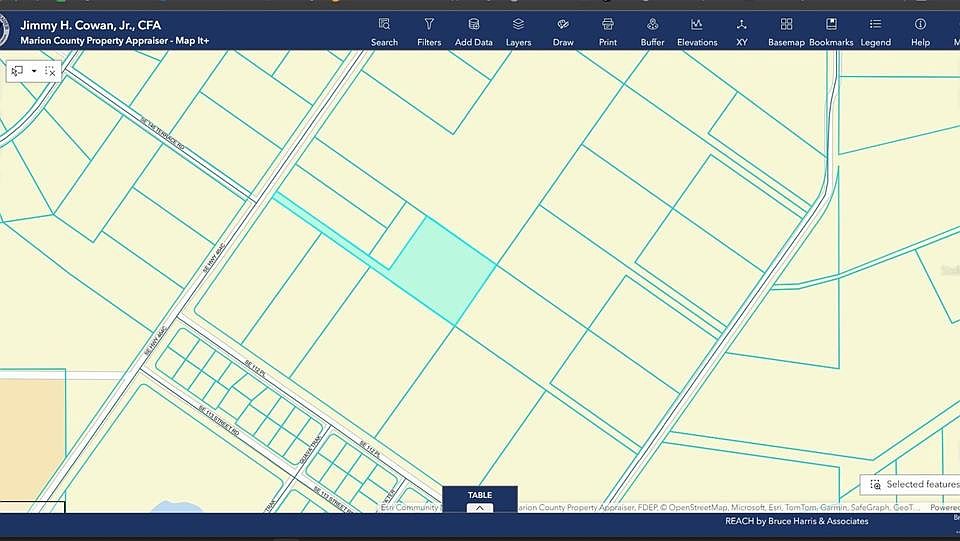960x541 pixels.
Task: Open the Basemap gallery
Action: 786,30
